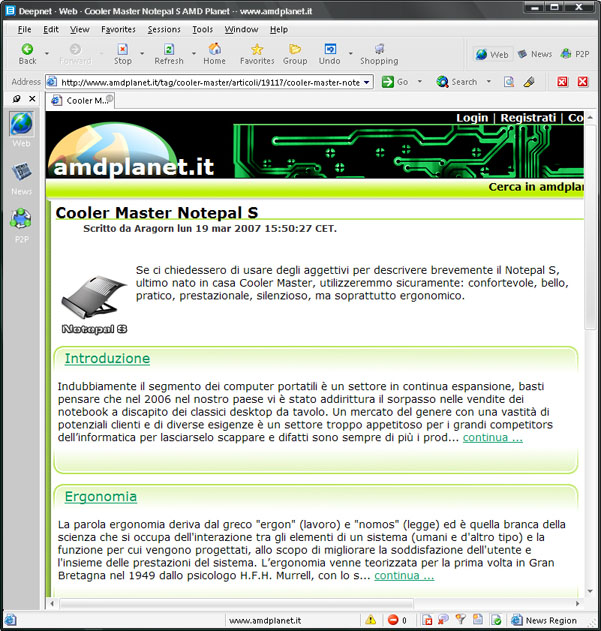
Task: Click the red close-others tab icon
Action: tap(562, 82)
